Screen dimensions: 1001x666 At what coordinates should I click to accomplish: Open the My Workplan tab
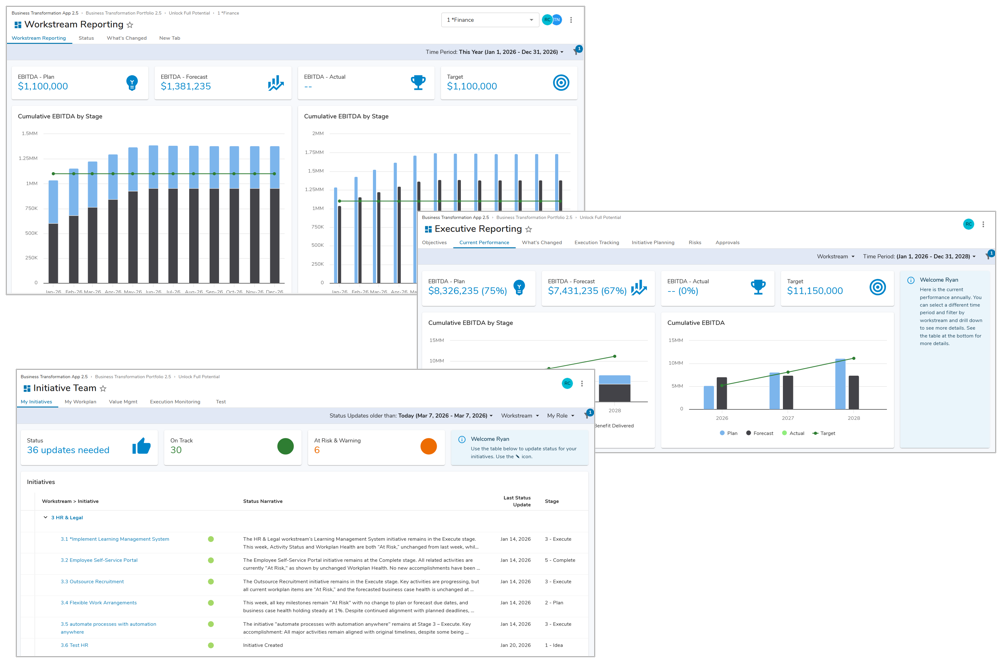tap(80, 402)
